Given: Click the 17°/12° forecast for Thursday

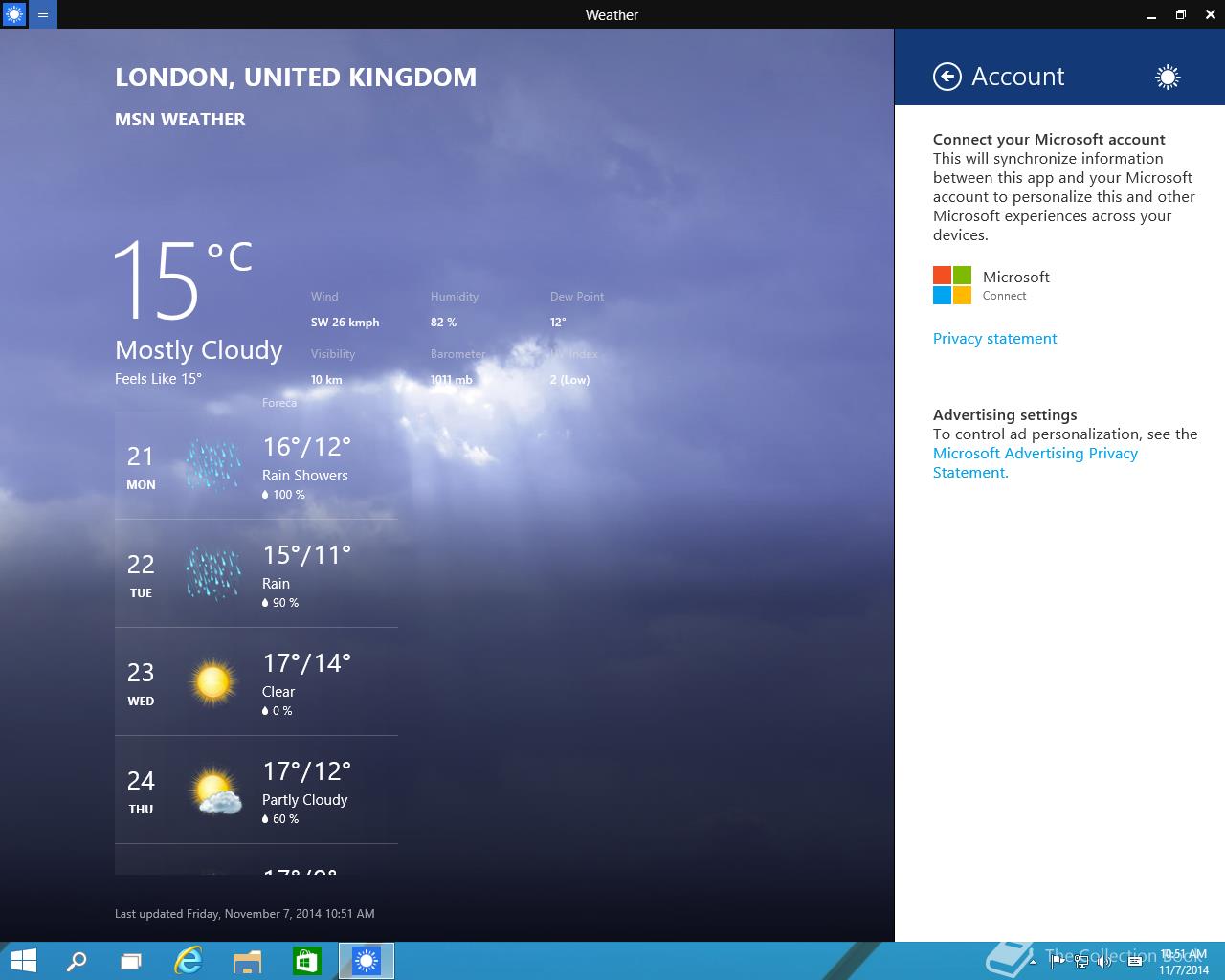Looking at the screenshot, I should [x=306, y=771].
